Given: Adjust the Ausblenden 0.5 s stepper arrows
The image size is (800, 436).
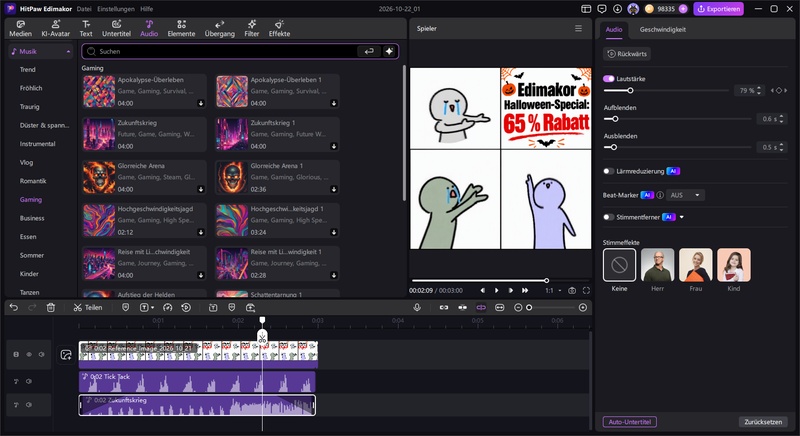Looking at the screenshot, I should tap(782, 147).
